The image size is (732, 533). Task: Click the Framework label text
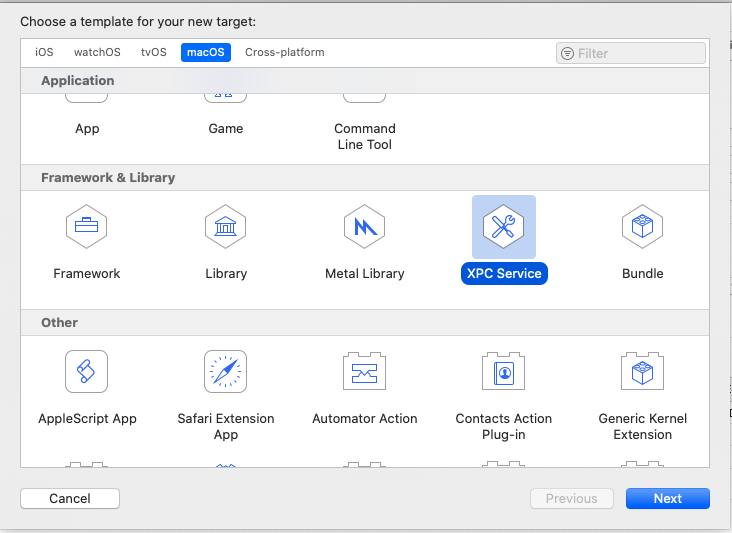click(x=86, y=274)
